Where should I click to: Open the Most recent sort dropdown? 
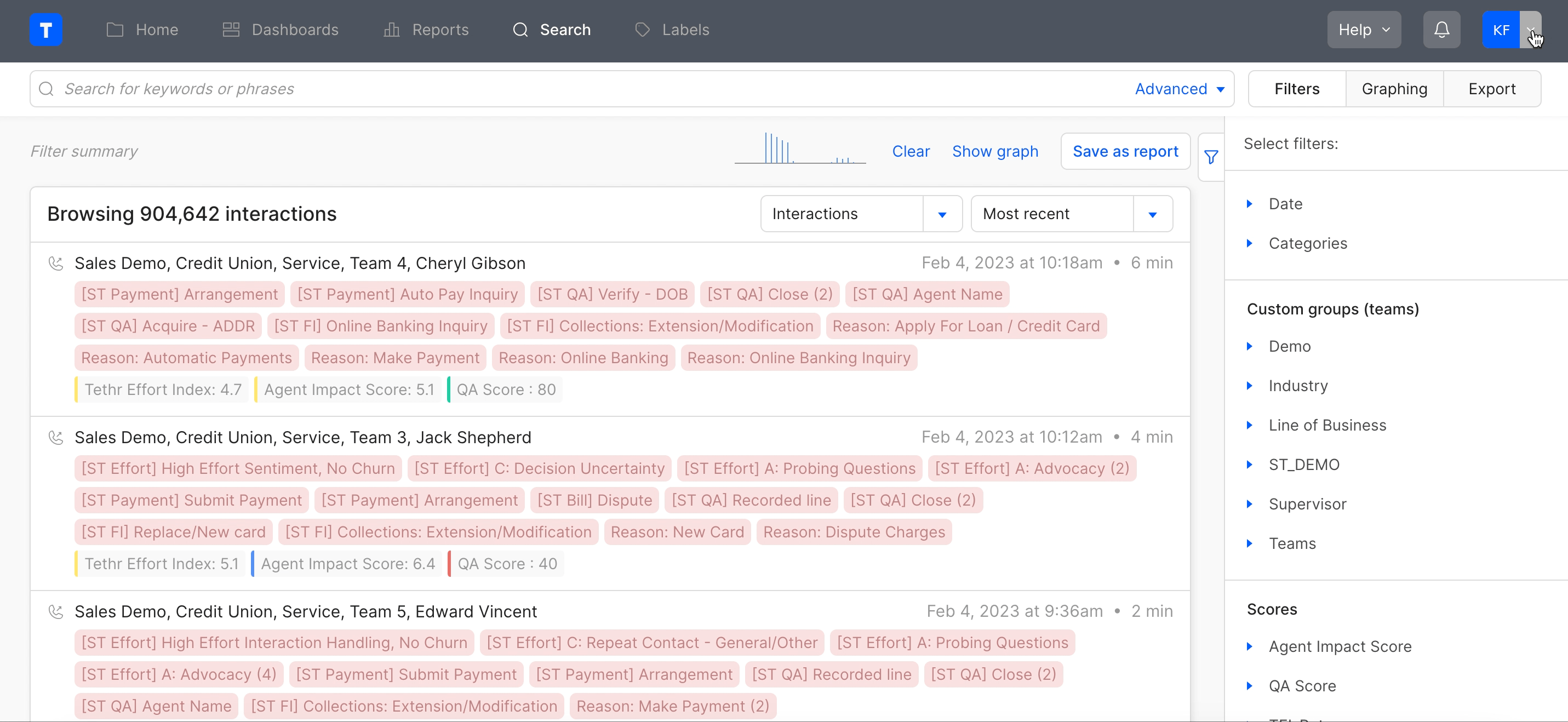click(1152, 214)
